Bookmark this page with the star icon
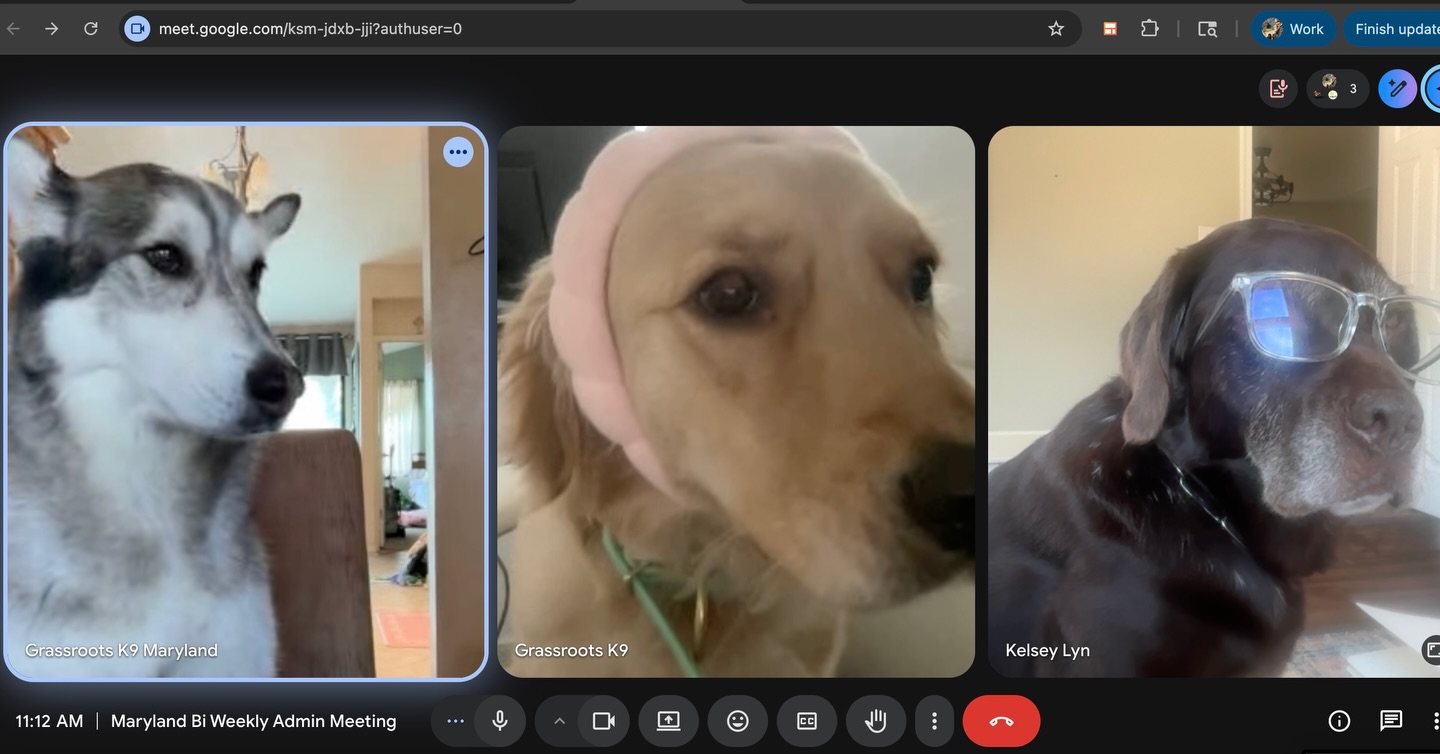This screenshot has width=1440, height=754. [x=1056, y=28]
